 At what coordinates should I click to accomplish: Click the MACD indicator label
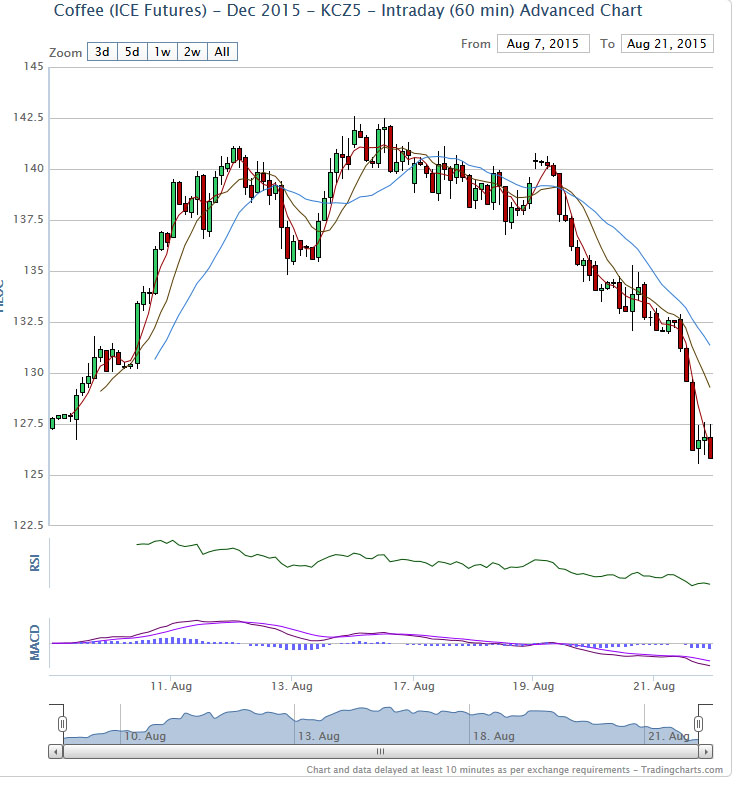tap(35, 642)
